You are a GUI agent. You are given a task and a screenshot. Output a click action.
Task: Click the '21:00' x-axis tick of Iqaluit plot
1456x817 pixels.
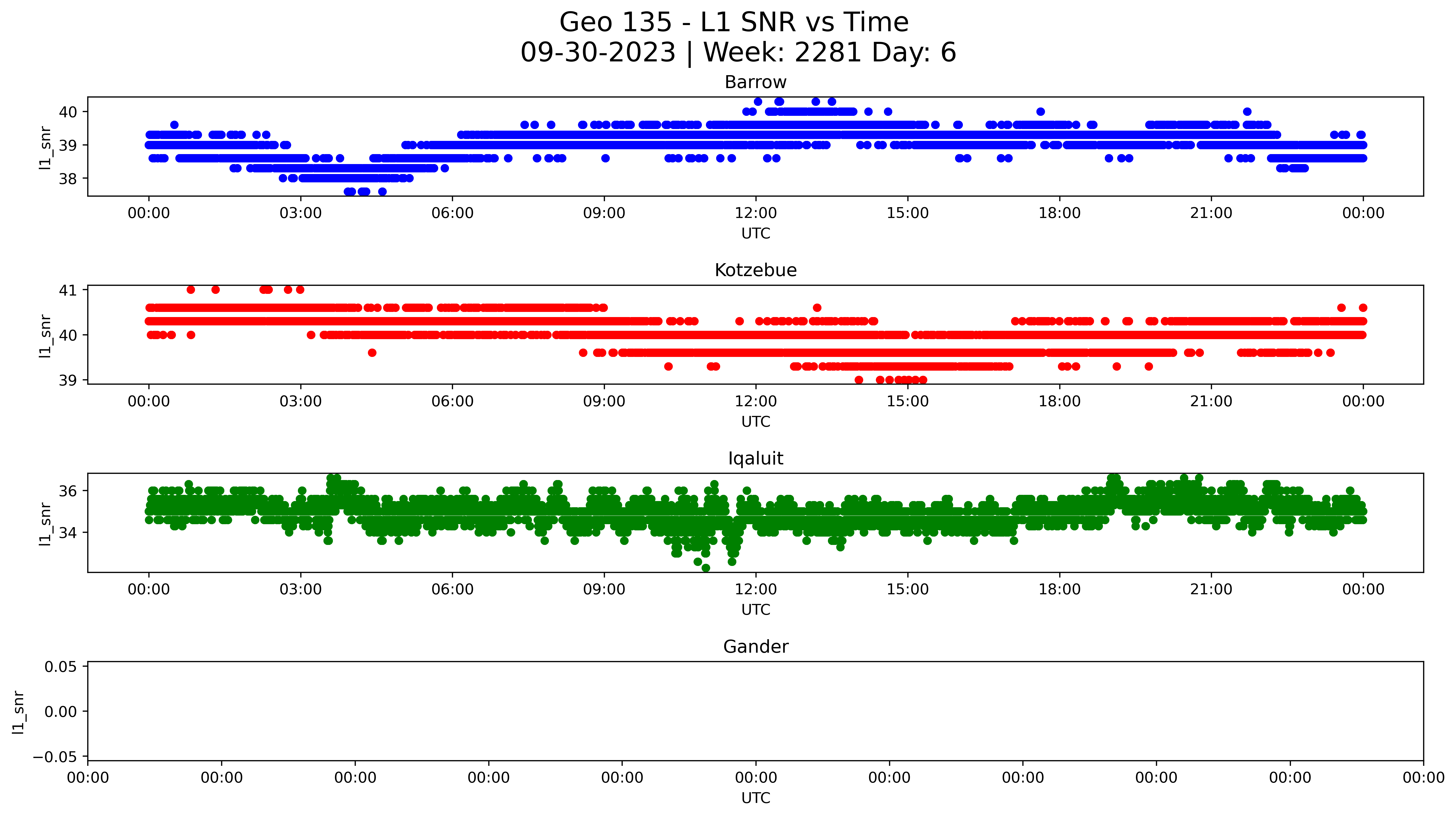[x=1211, y=590]
